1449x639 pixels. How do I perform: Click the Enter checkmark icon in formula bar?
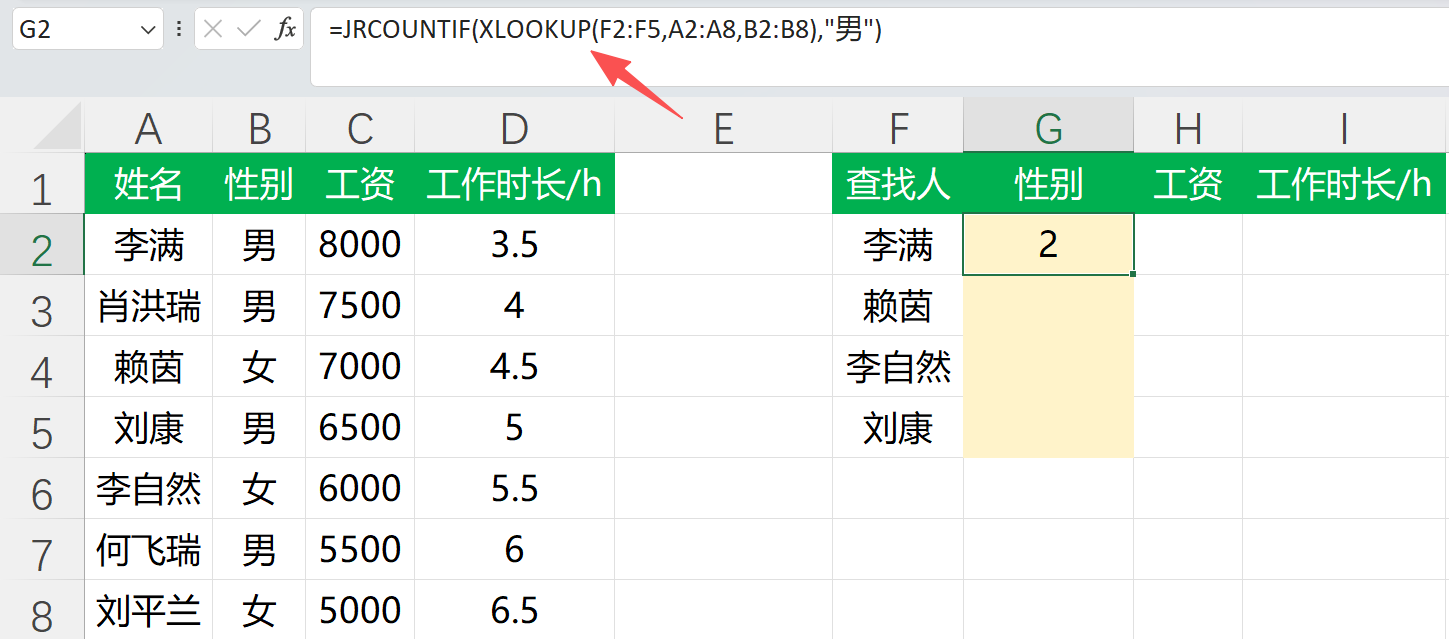(248, 30)
